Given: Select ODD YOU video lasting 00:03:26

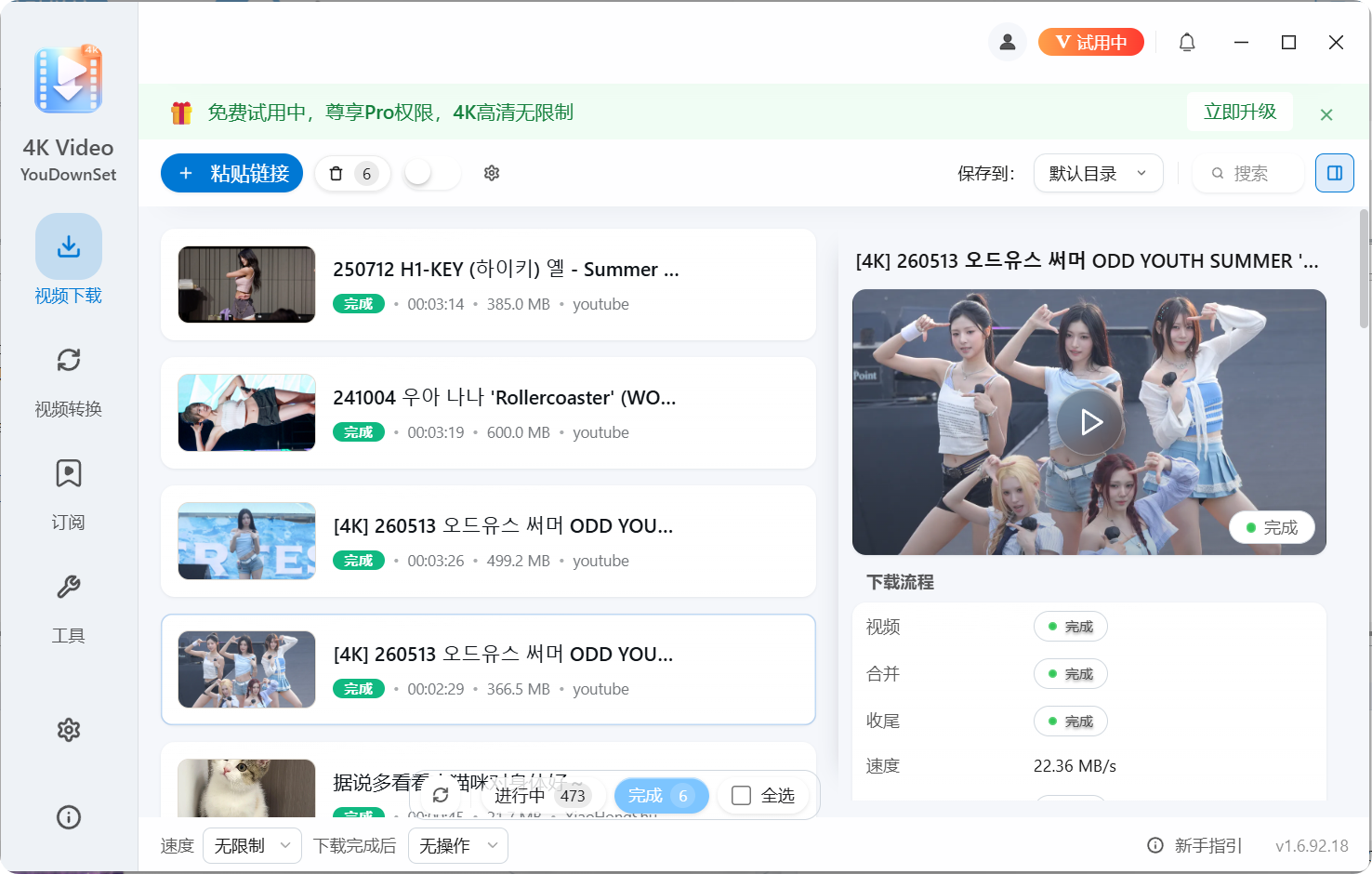Looking at the screenshot, I should 488,541.
